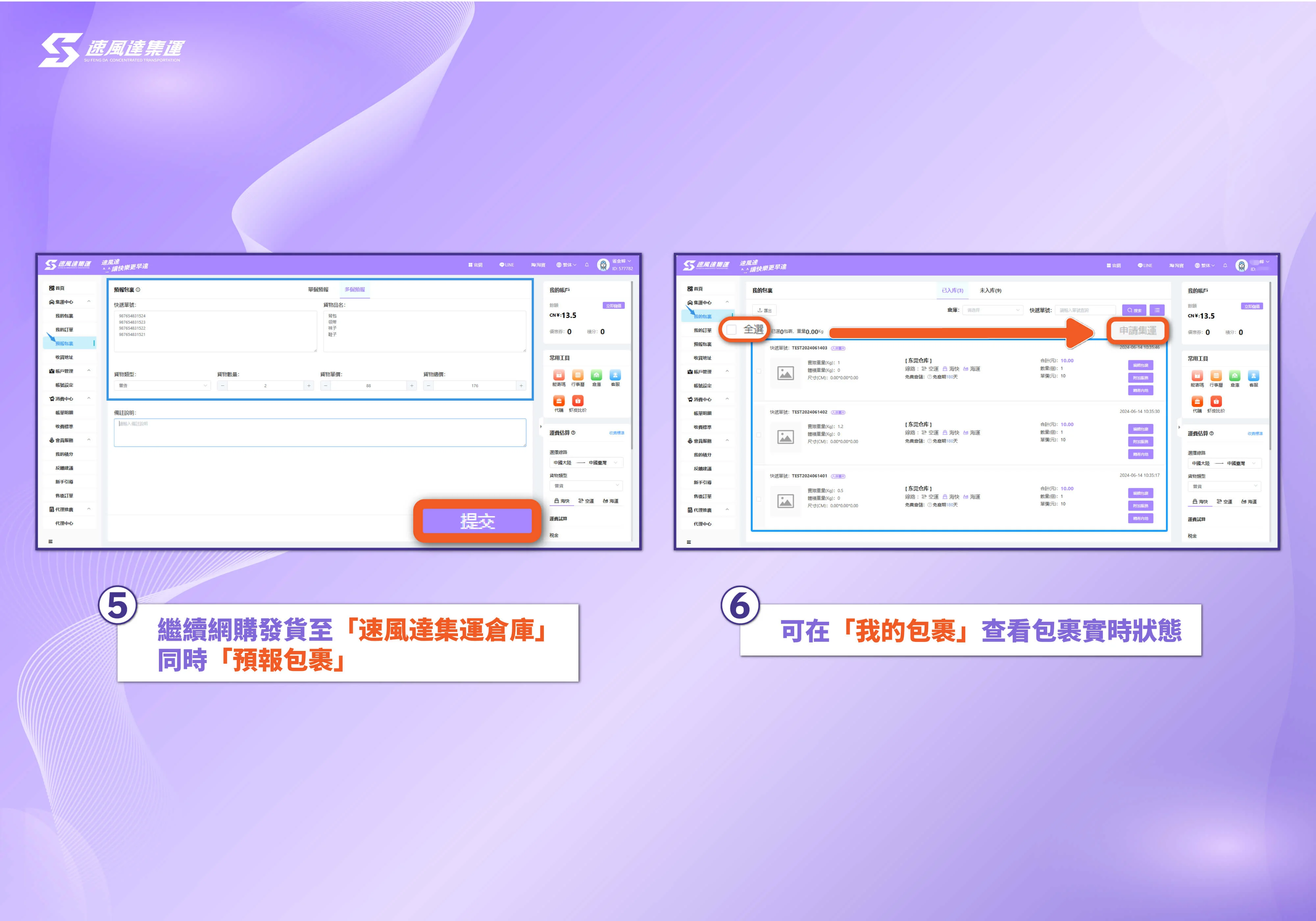The height and width of the screenshot is (921, 1316).
Task: Click help icon beside 運費估算 on 我的包裹 page
Action: click(1211, 433)
